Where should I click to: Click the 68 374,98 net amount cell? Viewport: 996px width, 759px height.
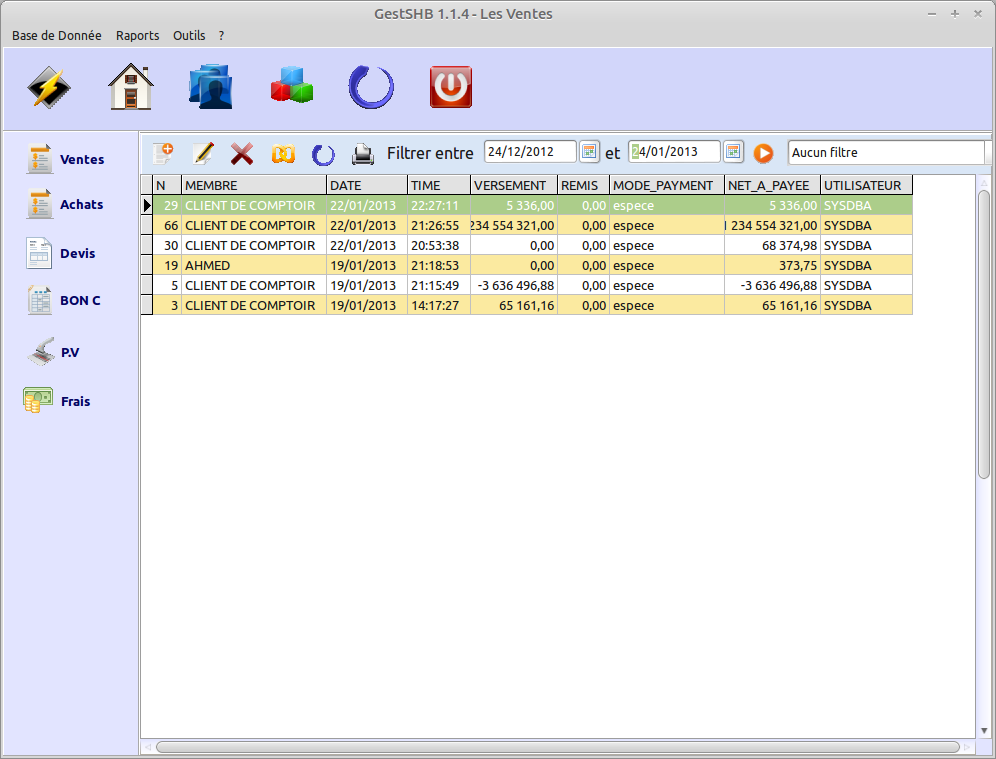tap(772, 245)
